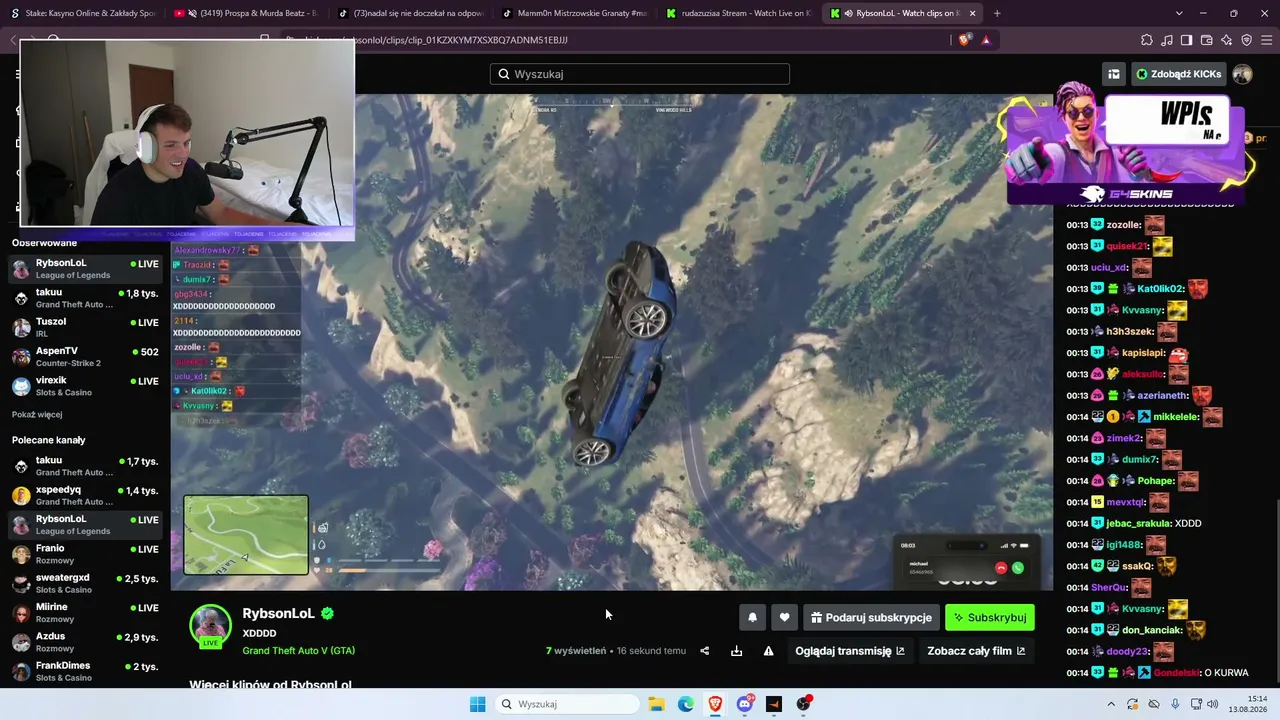This screenshot has height=720, width=1280.
Task: Open Tuszol channel in sidebar
Action: pos(85,327)
